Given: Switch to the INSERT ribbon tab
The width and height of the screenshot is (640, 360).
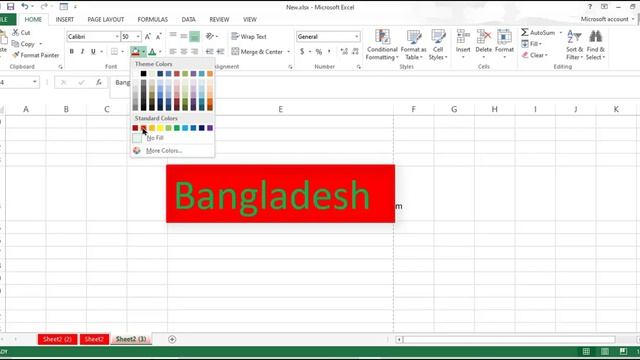Looking at the screenshot, I should [x=64, y=19].
